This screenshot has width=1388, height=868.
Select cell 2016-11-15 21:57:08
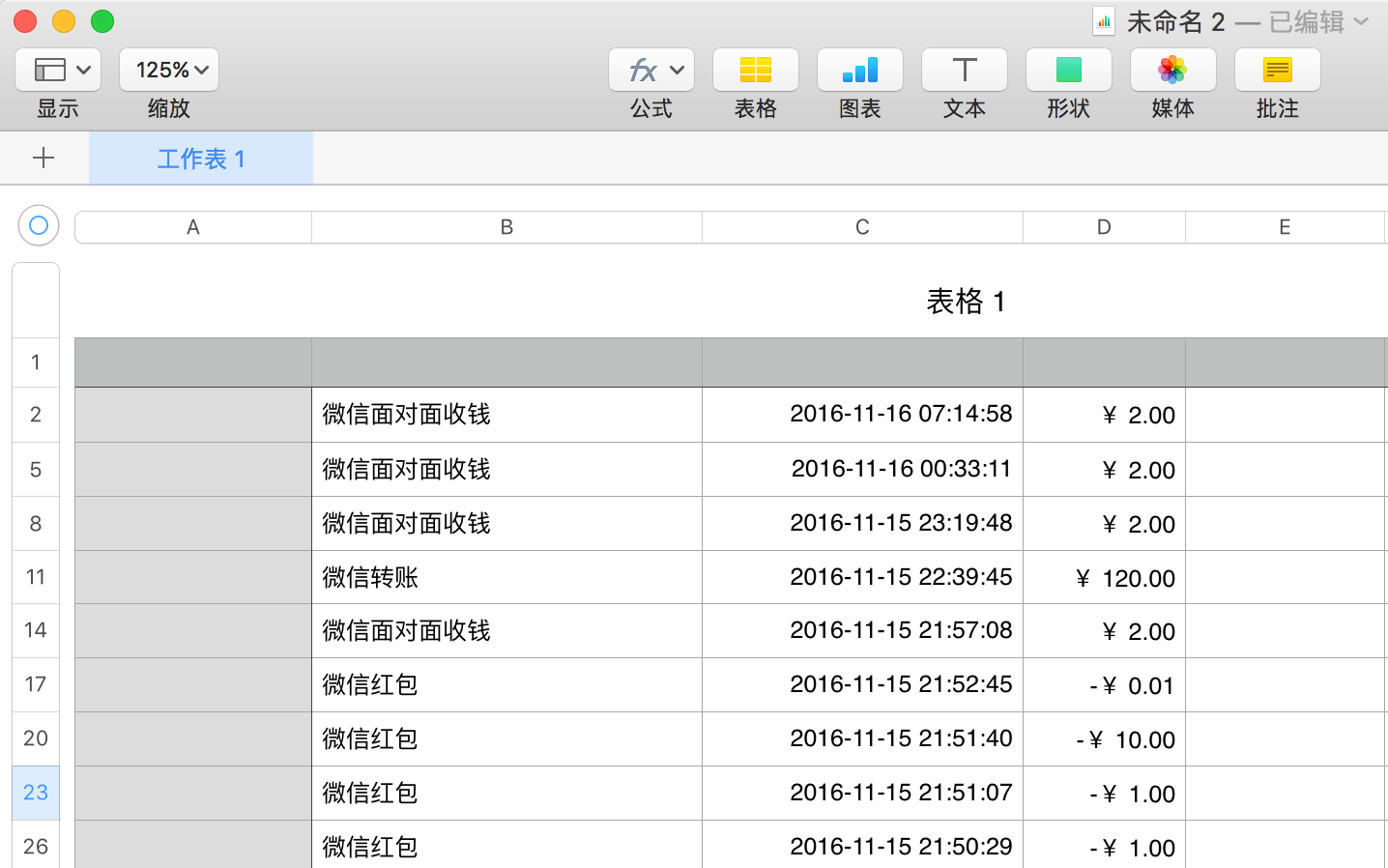coord(862,630)
